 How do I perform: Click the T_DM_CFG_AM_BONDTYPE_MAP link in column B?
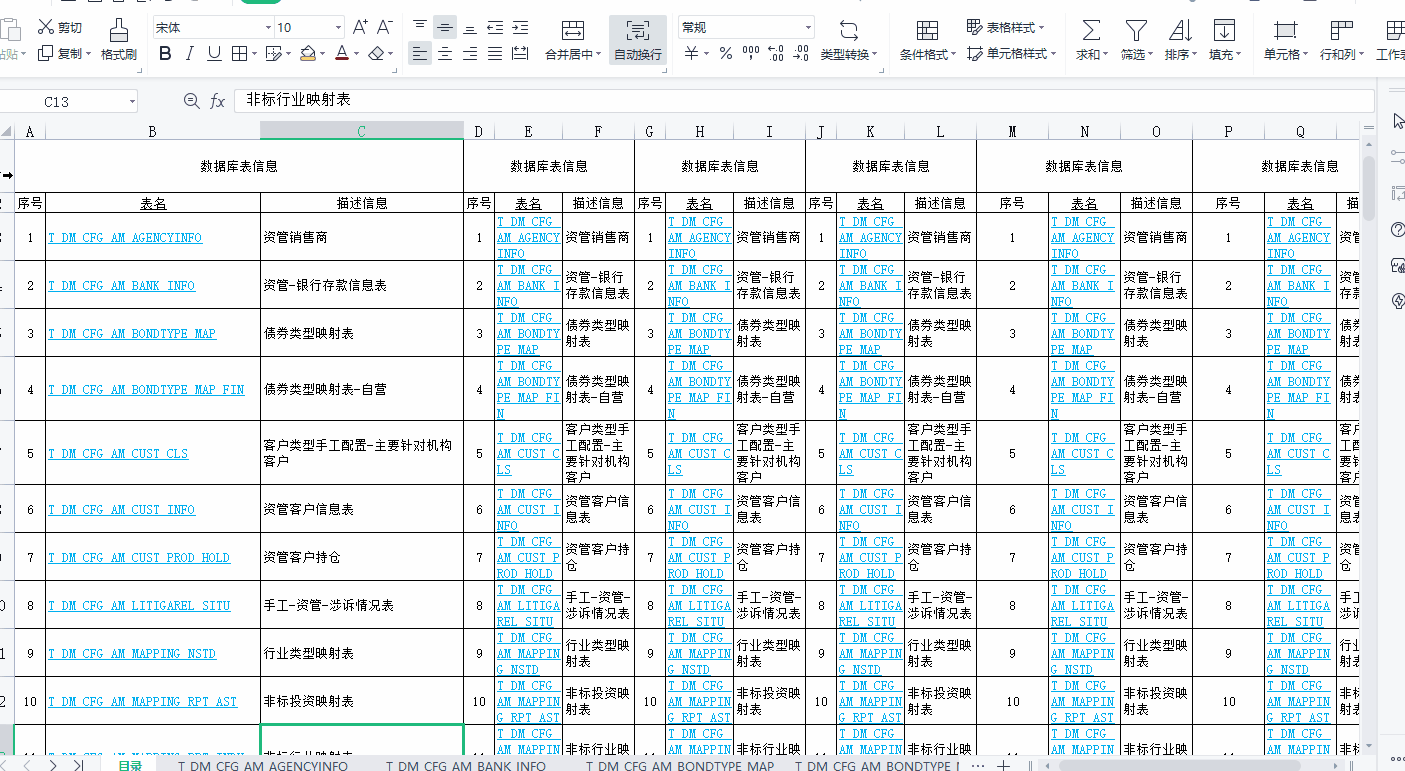[x=131, y=334]
